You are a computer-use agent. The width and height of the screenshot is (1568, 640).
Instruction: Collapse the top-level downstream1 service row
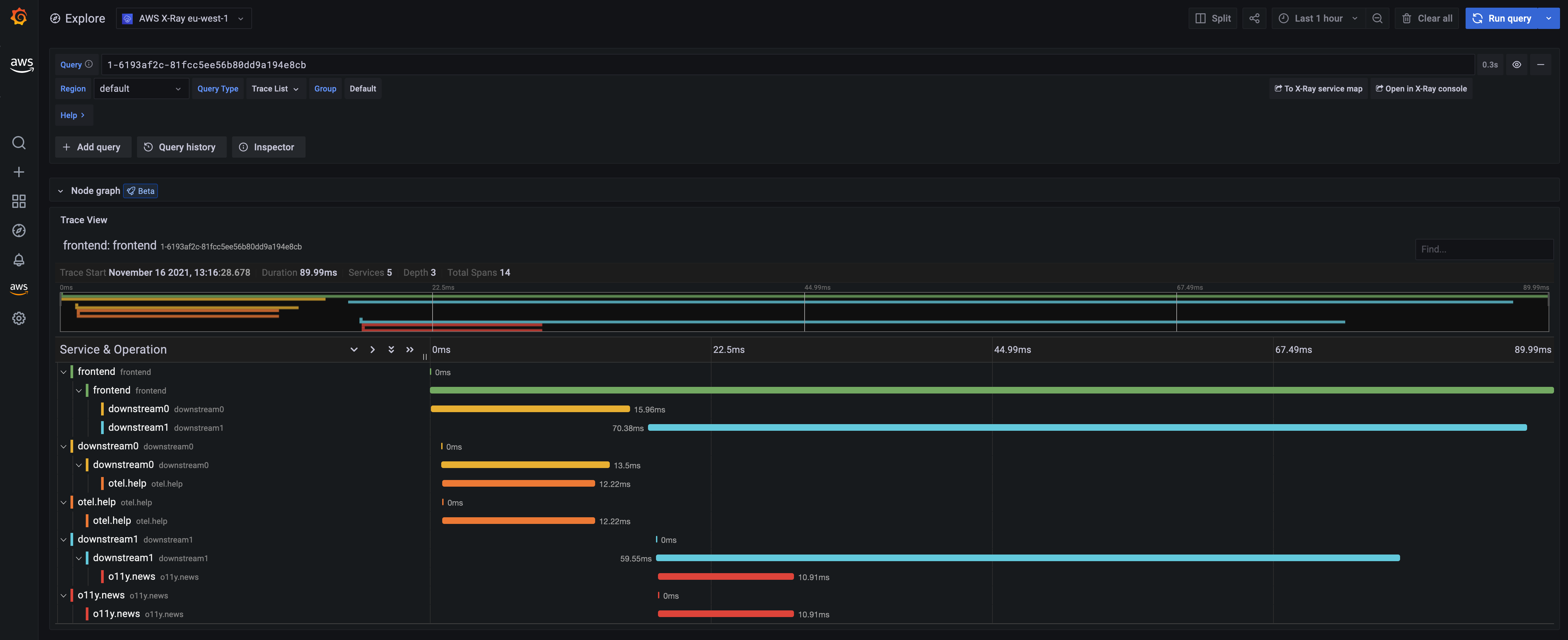pos(63,540)
